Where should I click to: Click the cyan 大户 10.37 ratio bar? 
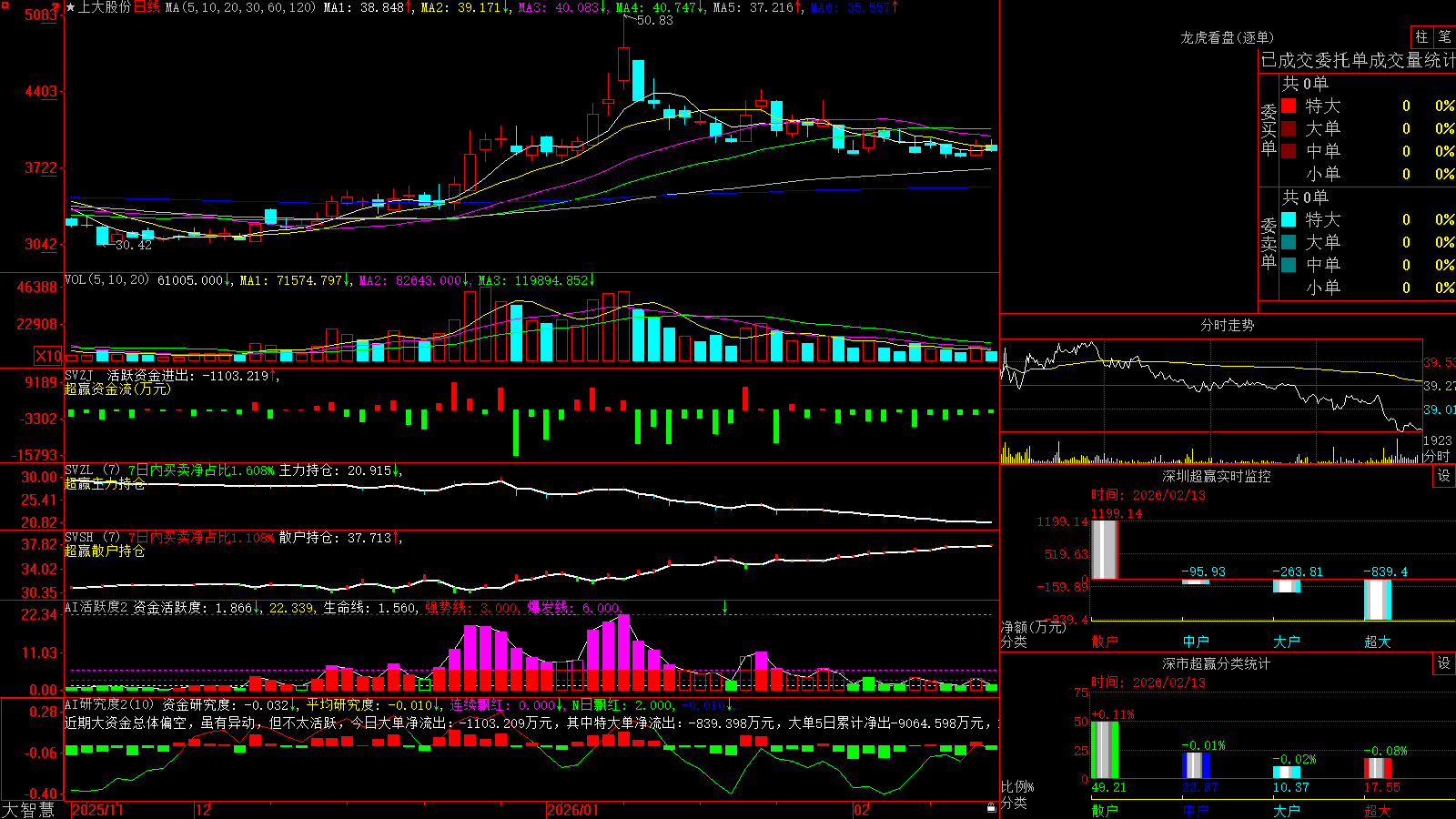click(x=1287, y=773)
